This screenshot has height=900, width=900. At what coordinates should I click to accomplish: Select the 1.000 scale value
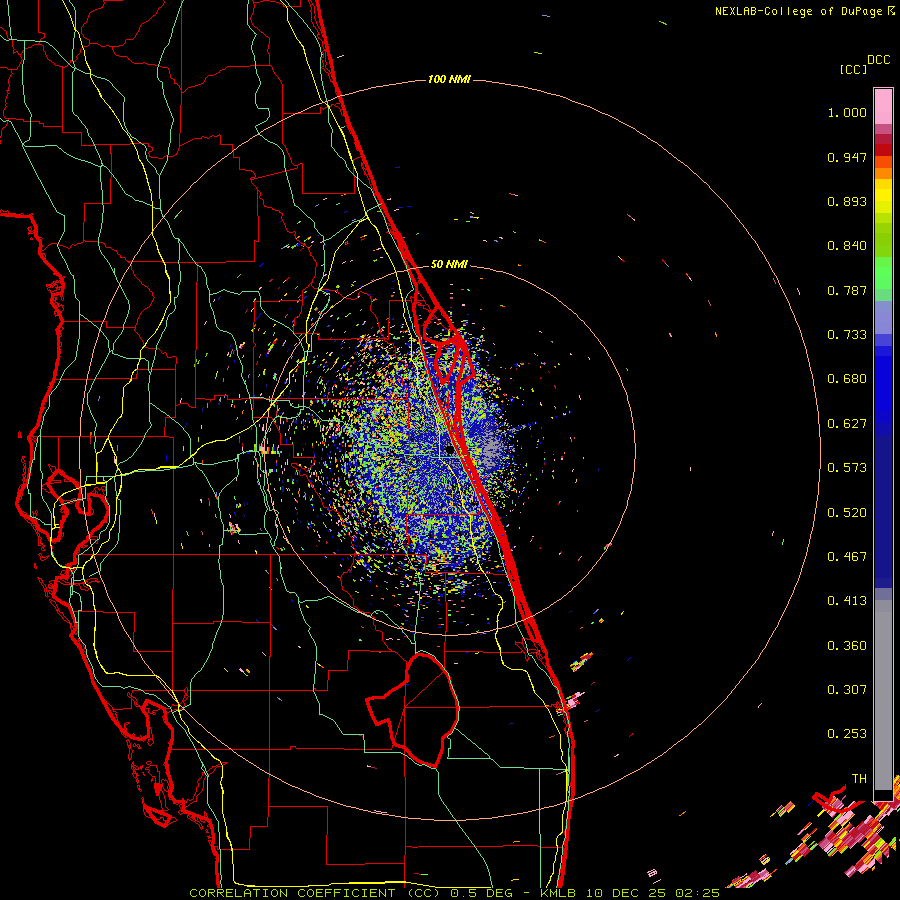coord(847,112)
